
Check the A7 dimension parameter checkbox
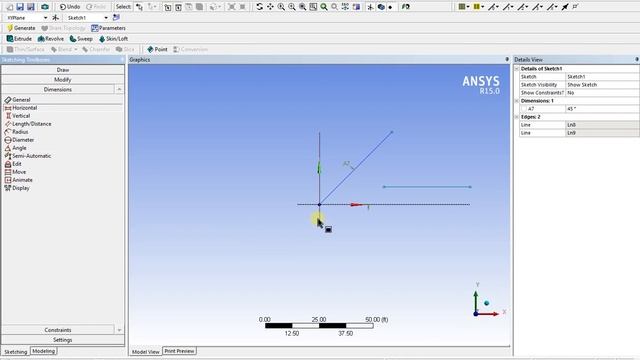click(x=524, y=109)
